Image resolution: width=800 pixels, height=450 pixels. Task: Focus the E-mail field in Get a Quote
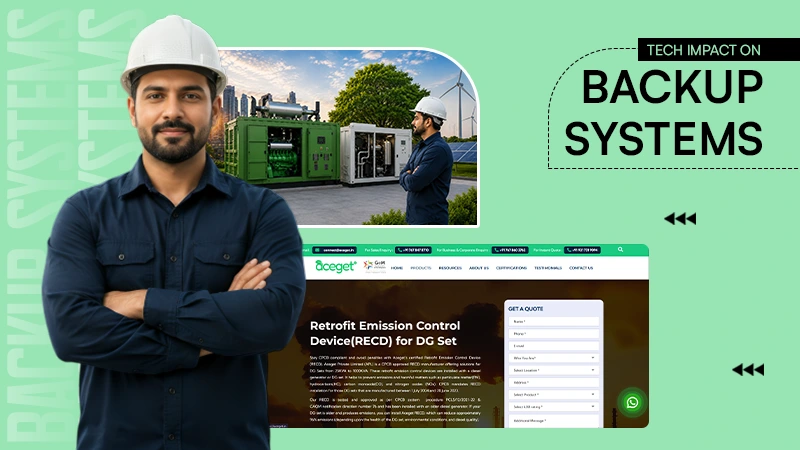point(554,346)
